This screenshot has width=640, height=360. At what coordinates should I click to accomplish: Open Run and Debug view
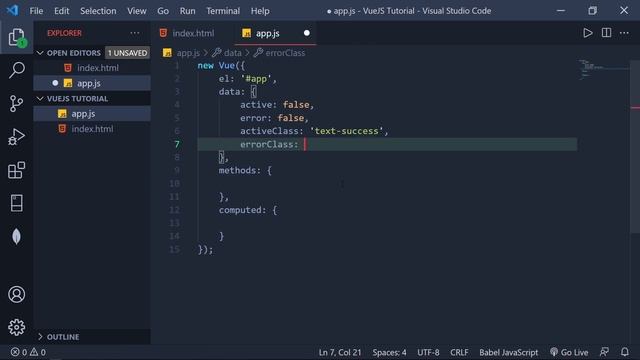[16, 137]
